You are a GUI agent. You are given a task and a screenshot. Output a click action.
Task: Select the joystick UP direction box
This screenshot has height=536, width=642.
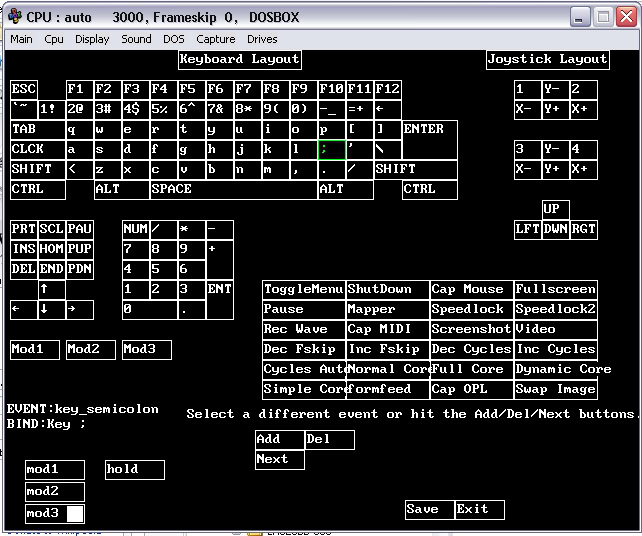click(x=556, y=209)
